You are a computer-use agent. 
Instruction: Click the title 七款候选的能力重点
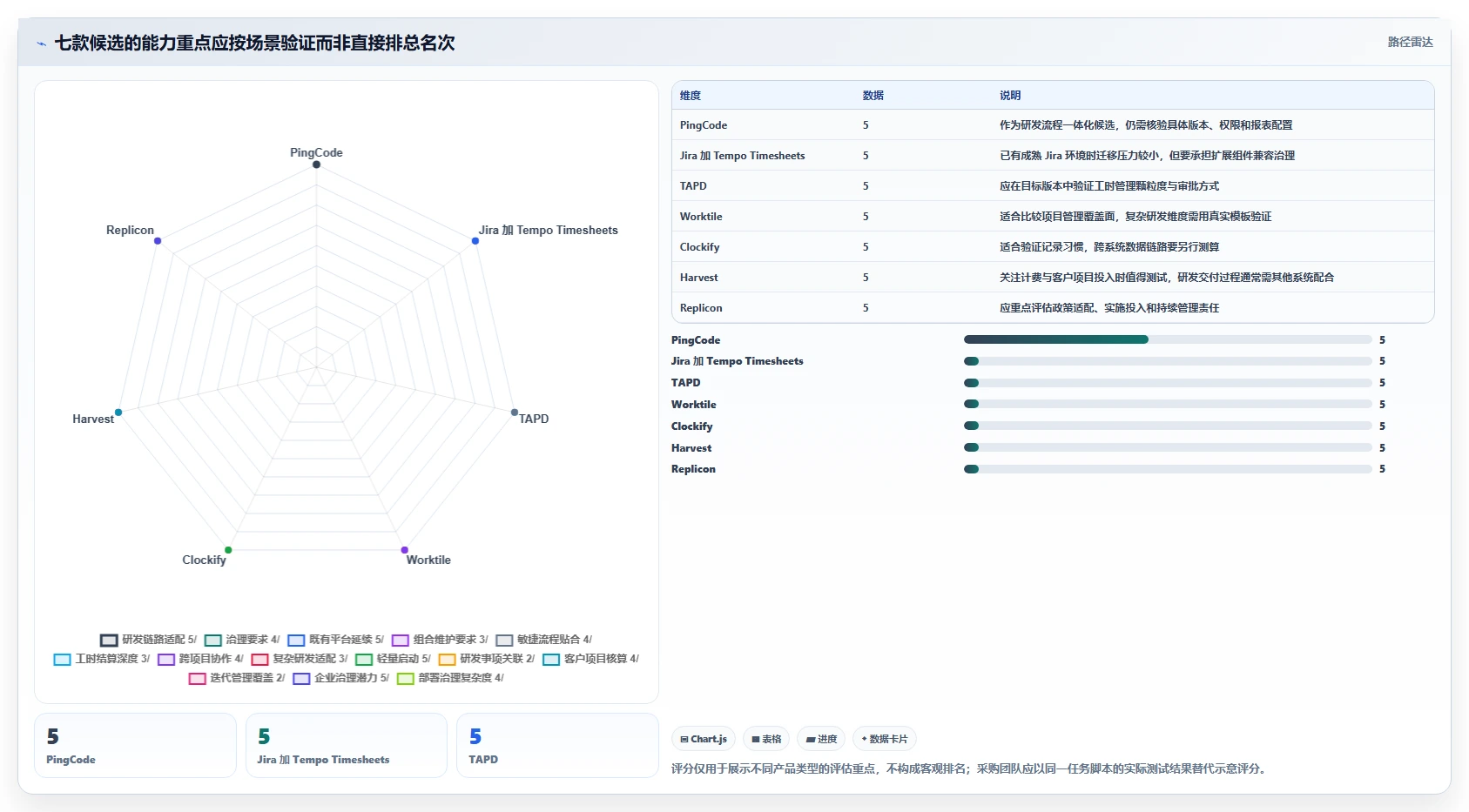point(254,43)
